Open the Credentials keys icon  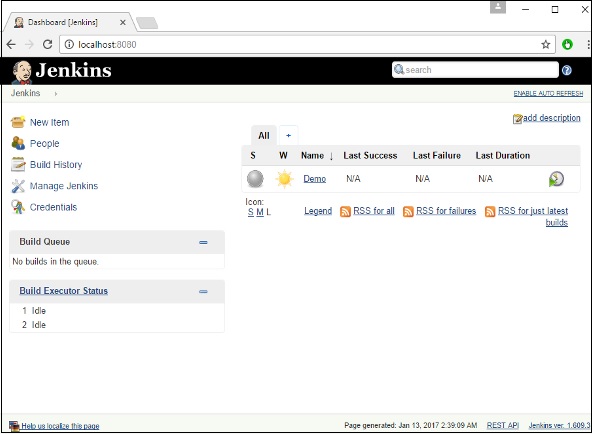point(18,207)
